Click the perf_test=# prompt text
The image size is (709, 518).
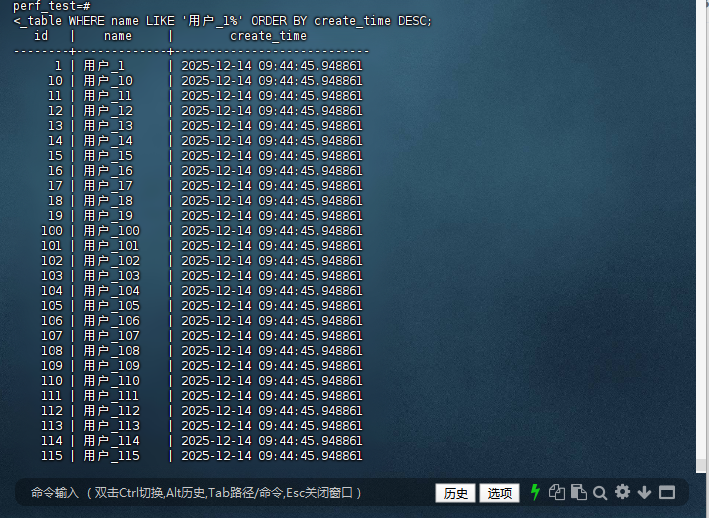52,6
